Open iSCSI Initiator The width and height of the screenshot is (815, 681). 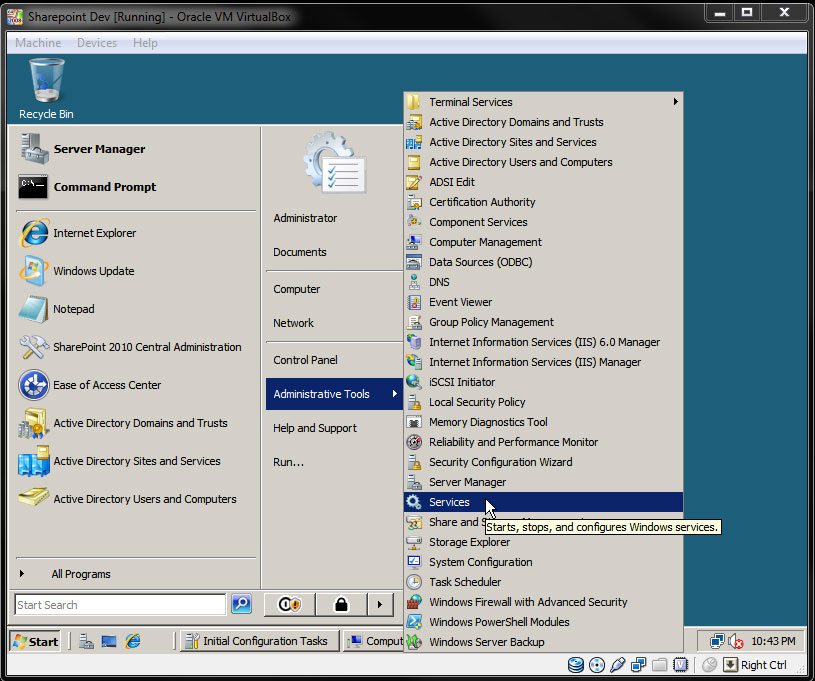(543, 382)
